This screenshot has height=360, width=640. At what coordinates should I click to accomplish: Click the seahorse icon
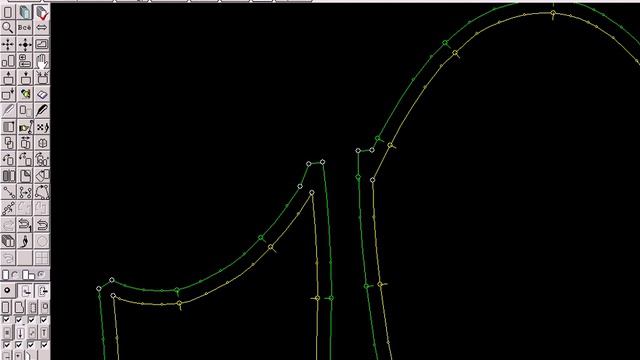[x=25, y=241]
